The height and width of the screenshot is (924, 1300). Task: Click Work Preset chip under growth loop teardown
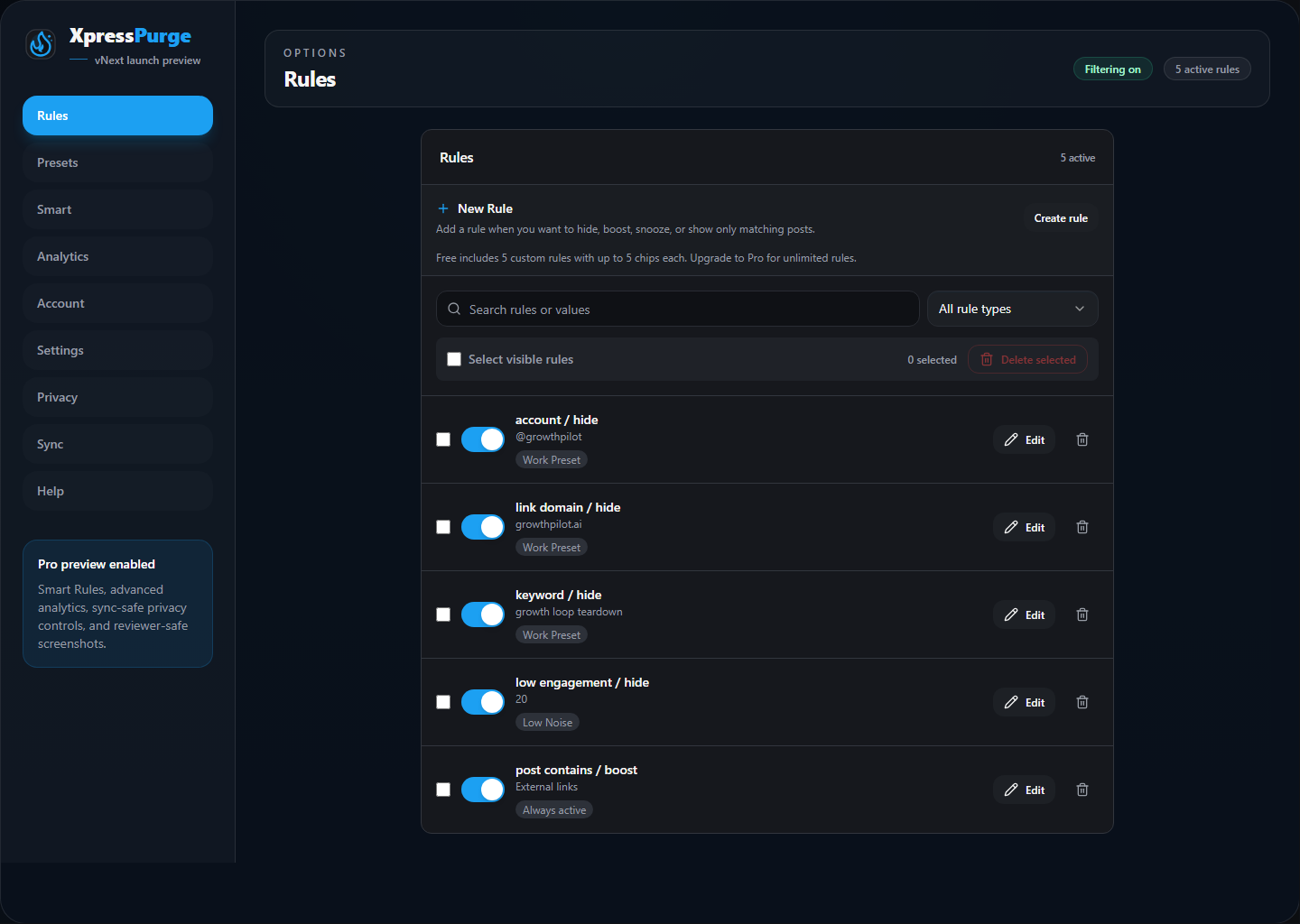coord(552,635)
